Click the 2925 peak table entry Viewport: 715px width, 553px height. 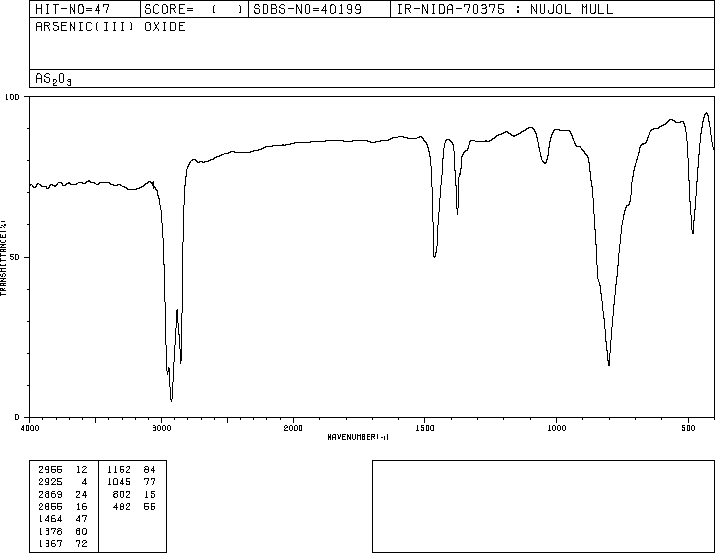click(x=50, y=481)
